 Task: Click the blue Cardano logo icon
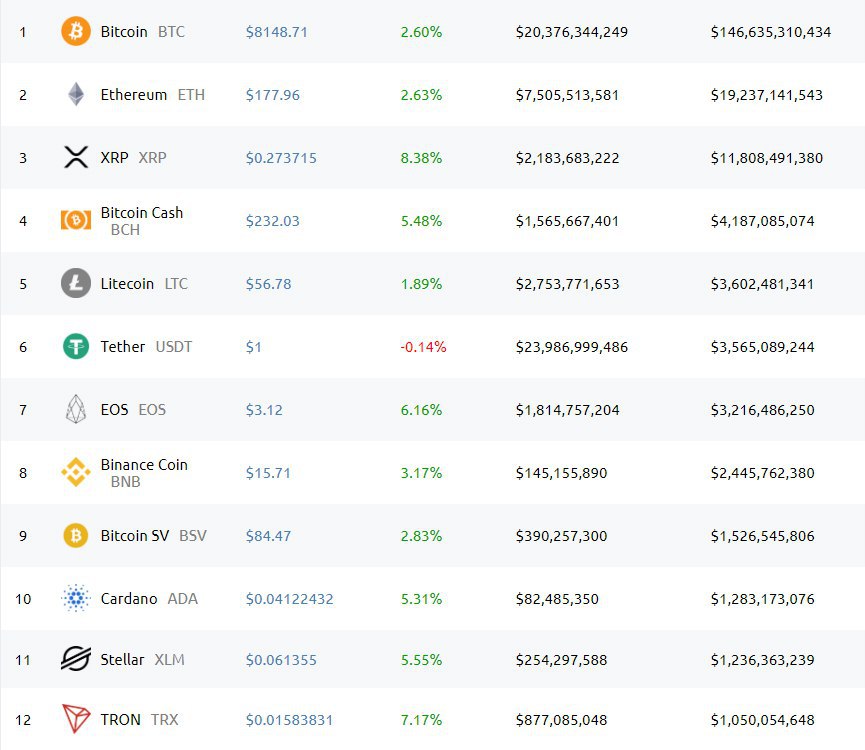(76, 599)
